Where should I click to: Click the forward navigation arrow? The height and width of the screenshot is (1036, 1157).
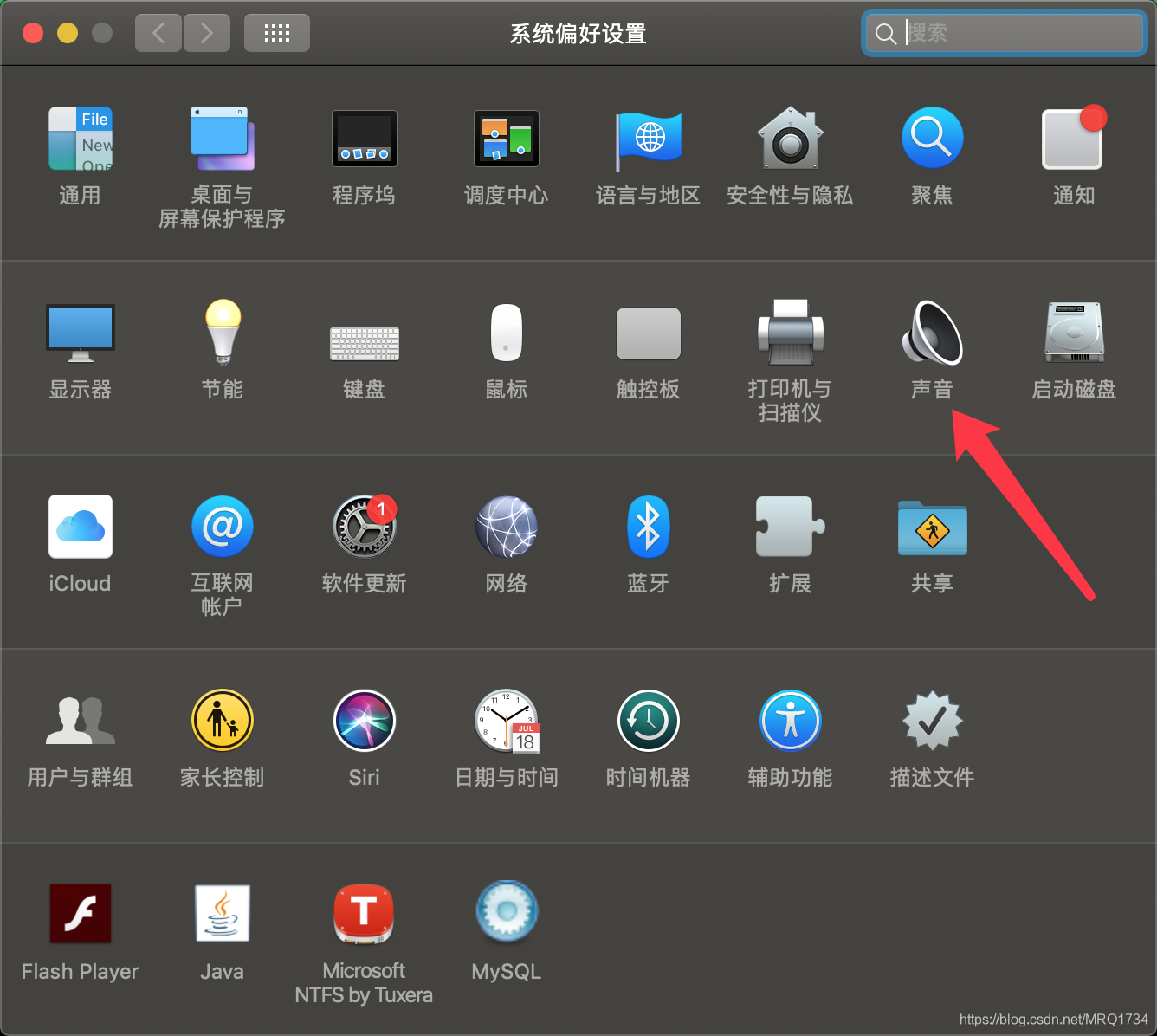click(206, 33)
